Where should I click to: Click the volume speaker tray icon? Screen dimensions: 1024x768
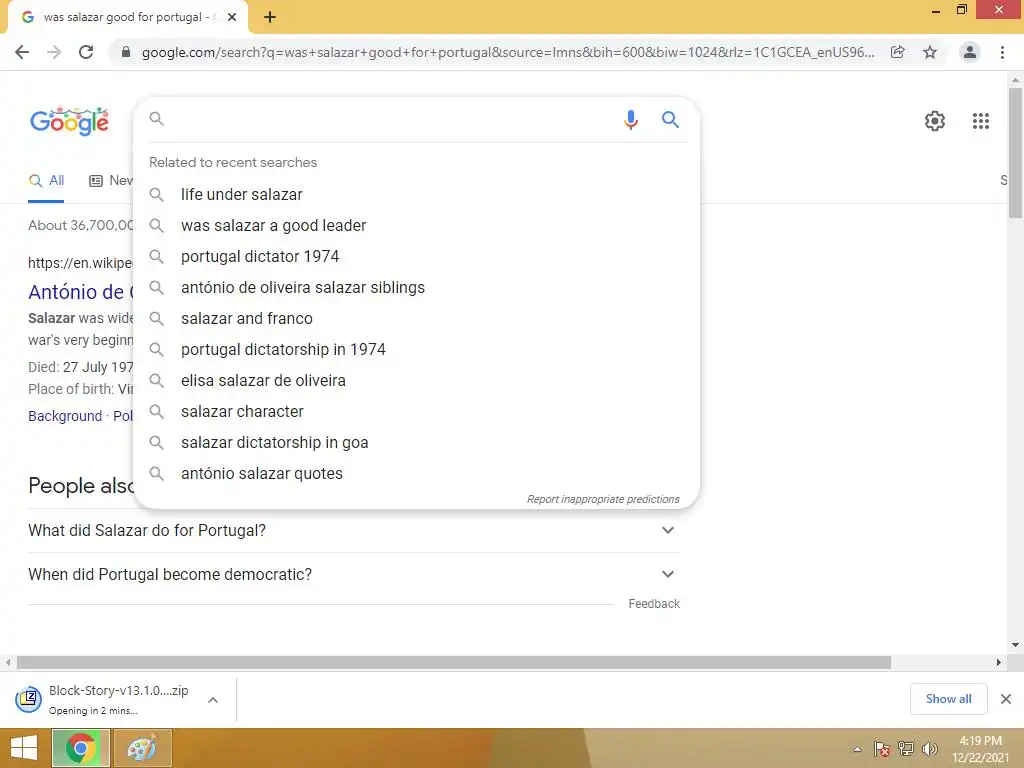coord(929,749)
